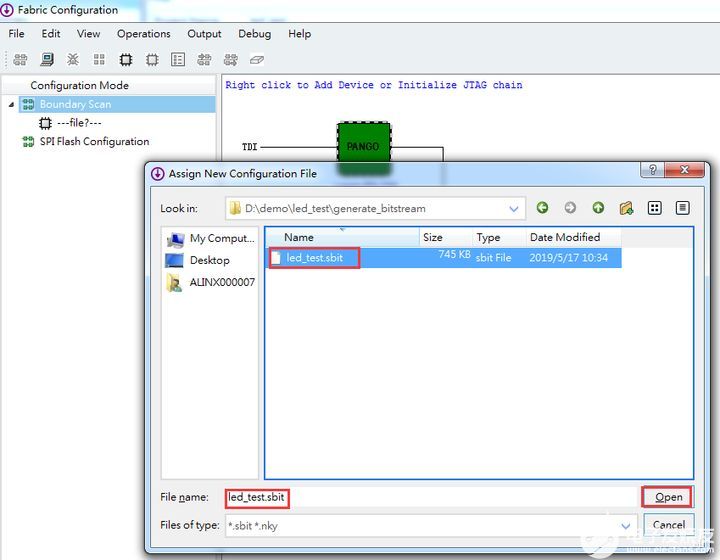Click the list document toolbar icon
Viewport: 720px width, 560px height.
click(x=178, y=60)
